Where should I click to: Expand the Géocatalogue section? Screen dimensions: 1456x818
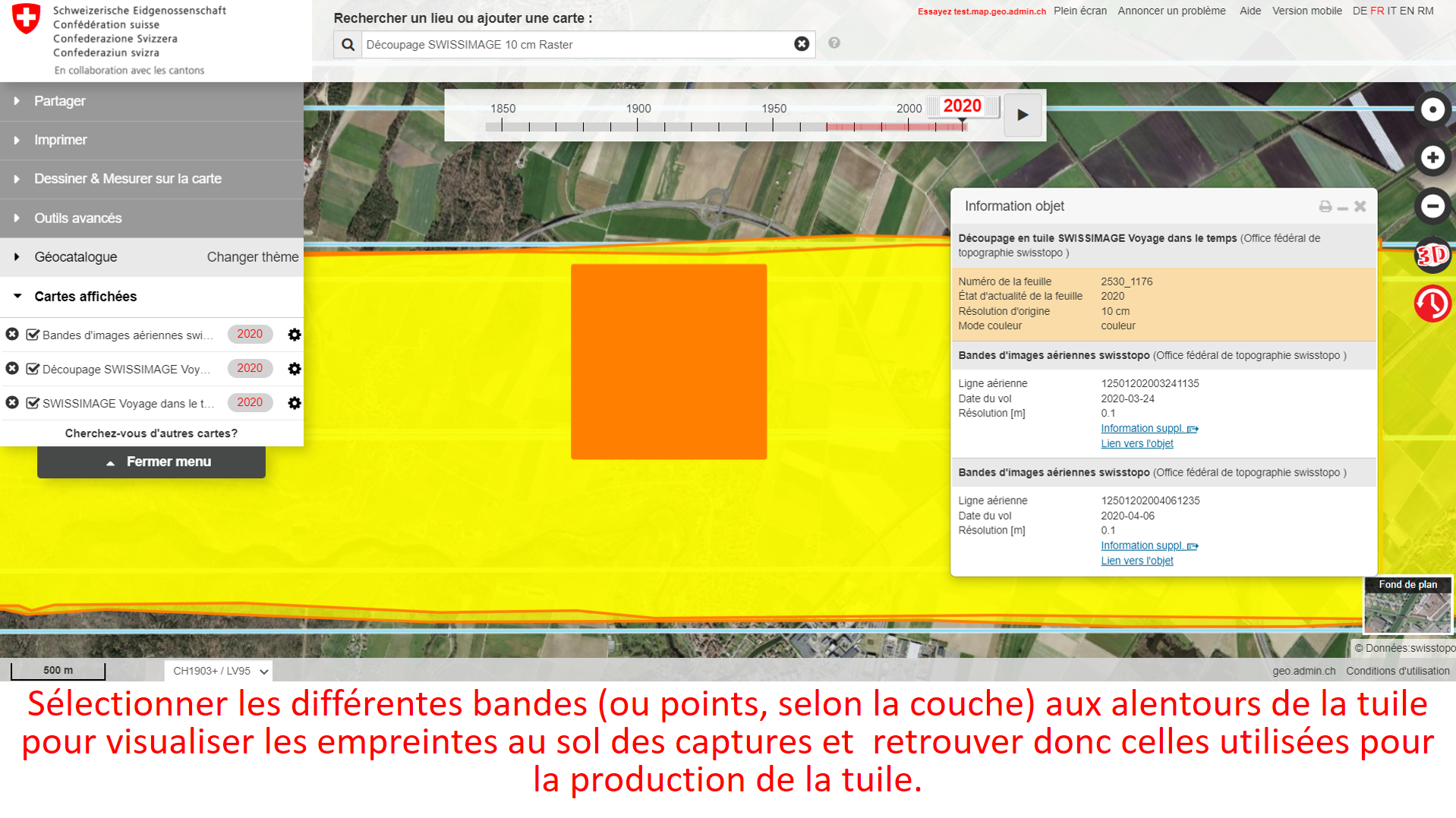(x=76, y=257)
